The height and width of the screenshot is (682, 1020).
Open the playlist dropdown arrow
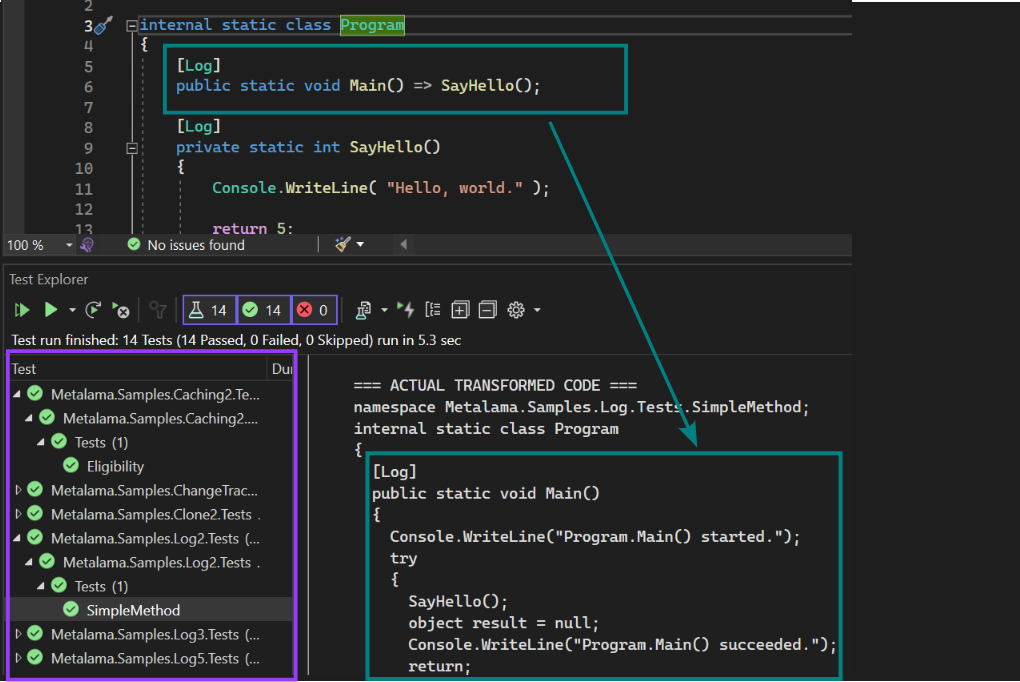[x=384, y=310]
